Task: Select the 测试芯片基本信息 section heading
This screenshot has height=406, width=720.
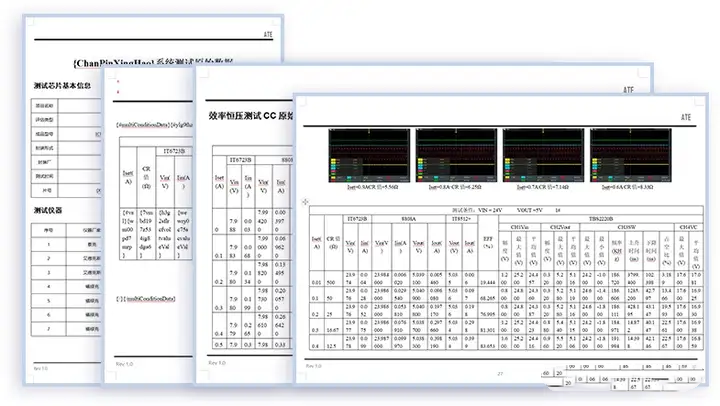Action: pos(62,86)
